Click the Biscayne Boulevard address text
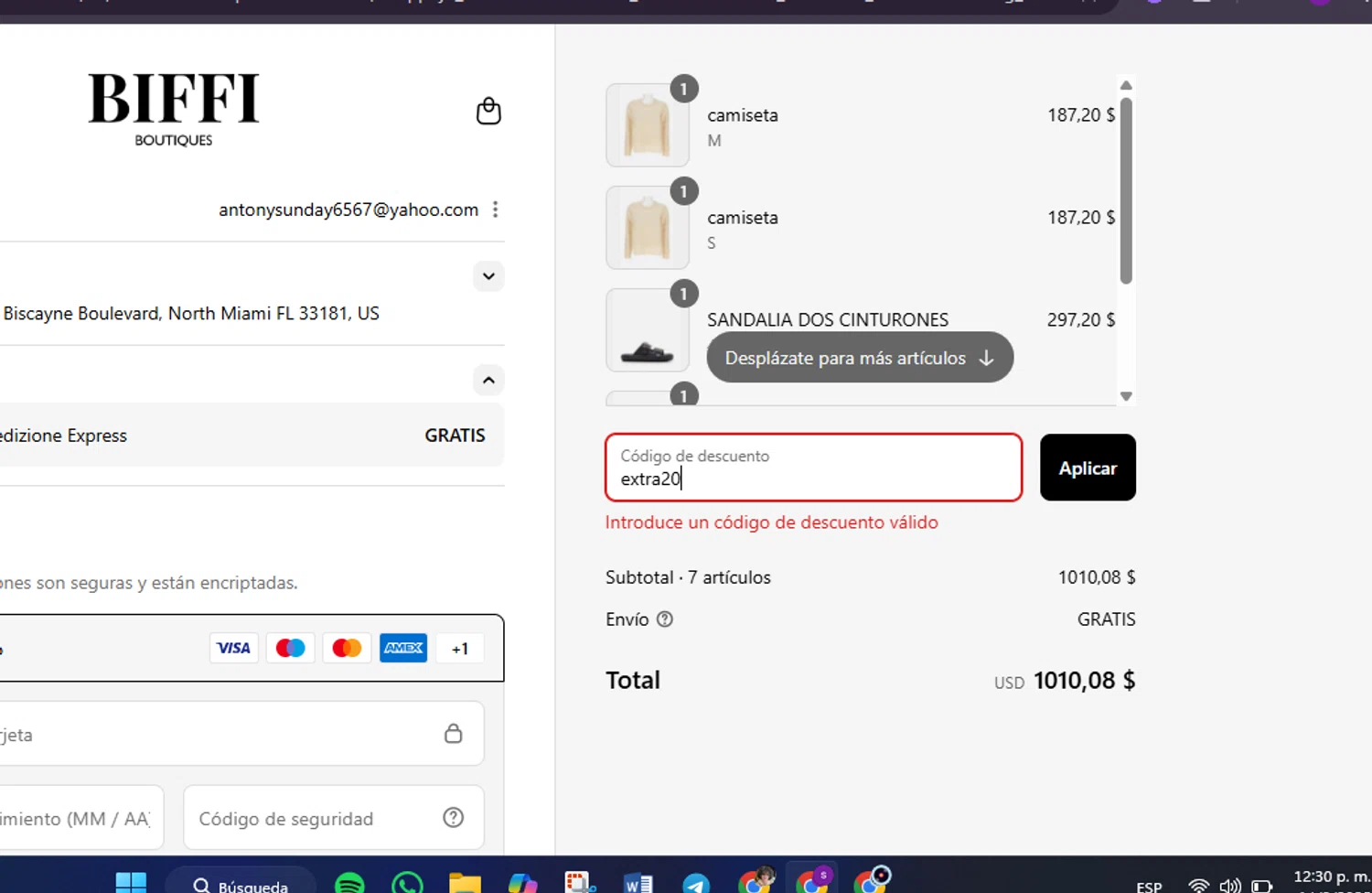Image resolution: width=1372 pixels, height=893 pixels. click(190, 314)
